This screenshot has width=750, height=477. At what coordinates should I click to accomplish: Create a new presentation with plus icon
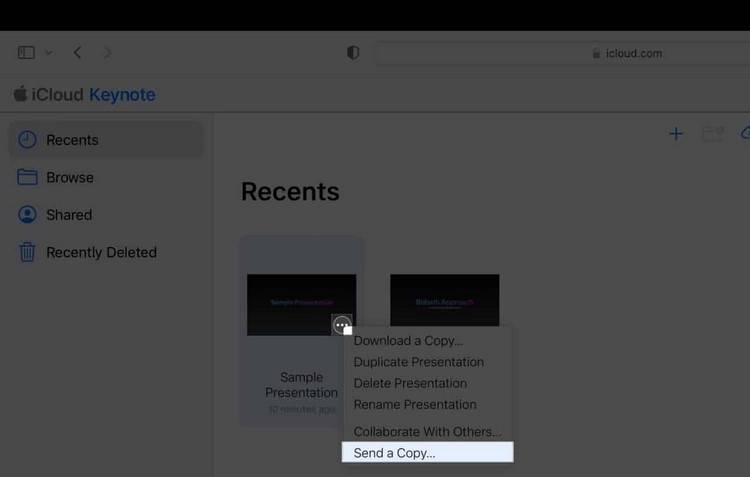[676, 133]
